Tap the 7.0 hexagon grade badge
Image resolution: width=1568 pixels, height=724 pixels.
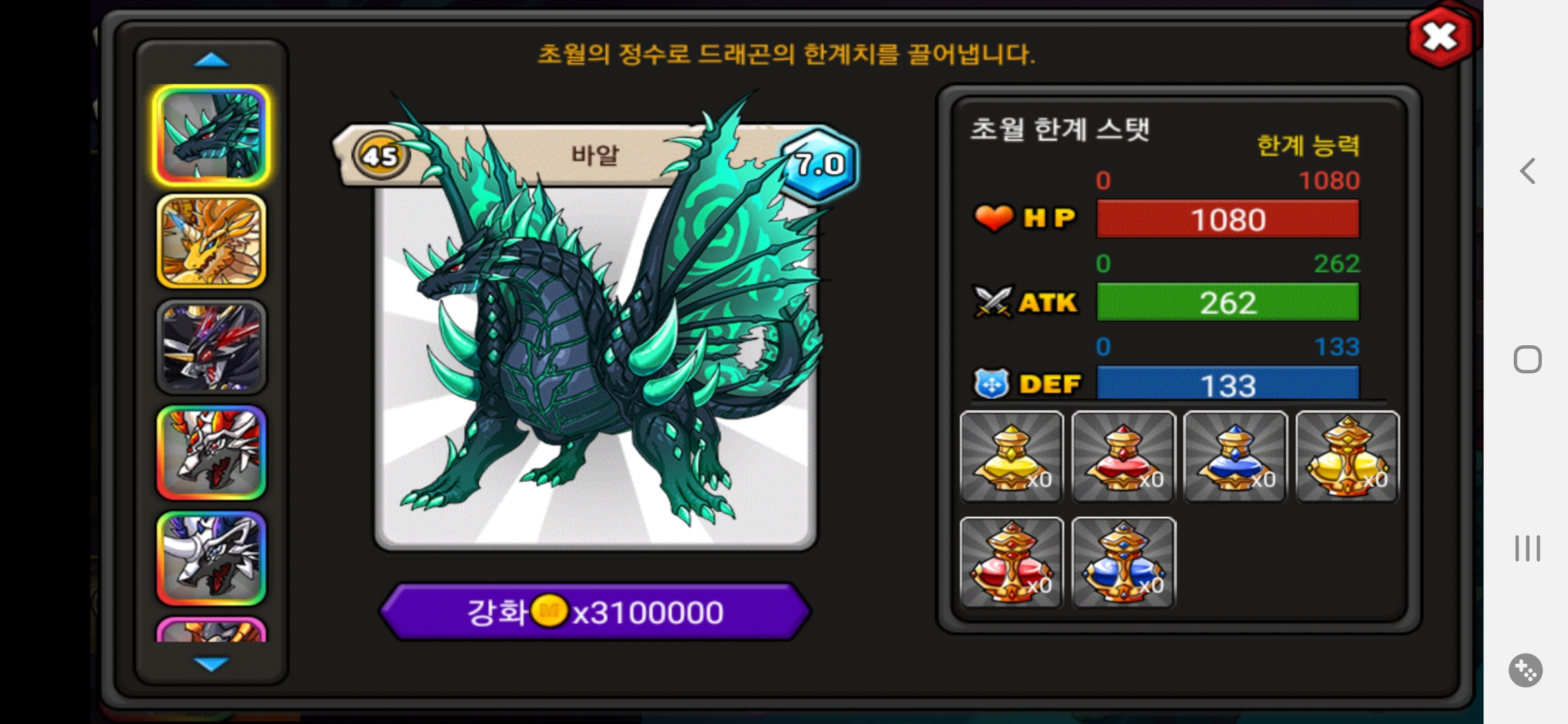point(820,163)
